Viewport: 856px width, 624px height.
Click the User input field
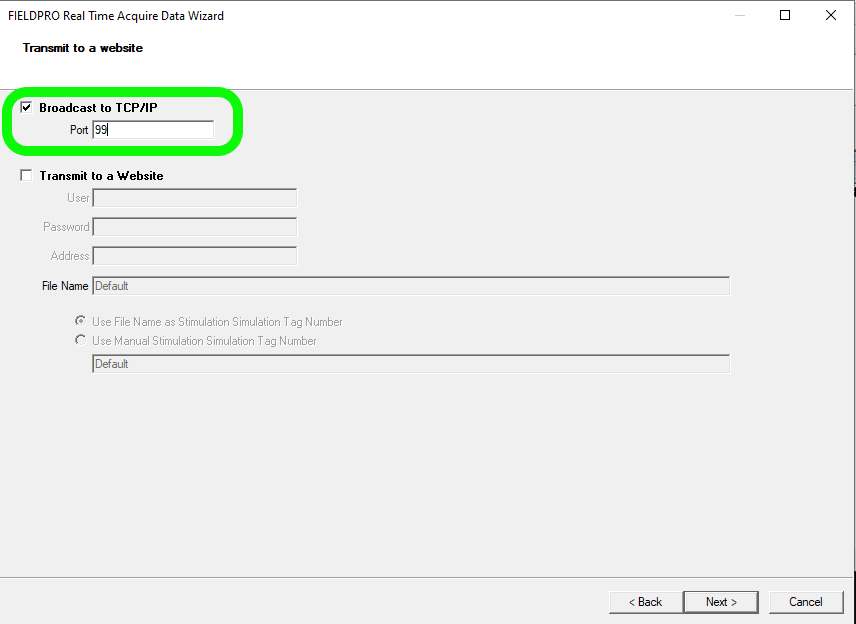[x=194, y=198]
